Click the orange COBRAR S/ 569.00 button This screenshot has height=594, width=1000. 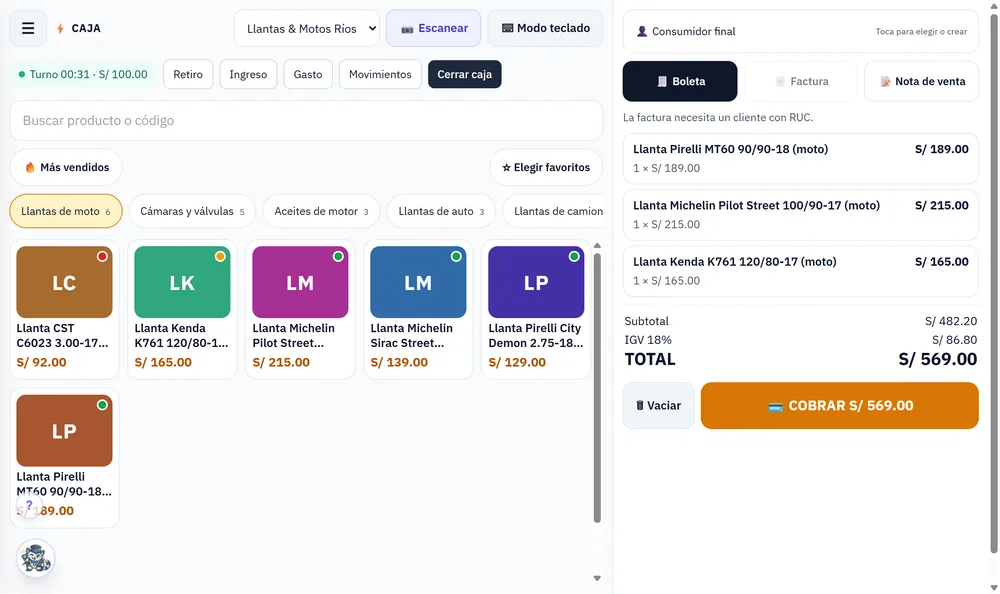coord(839,406)
